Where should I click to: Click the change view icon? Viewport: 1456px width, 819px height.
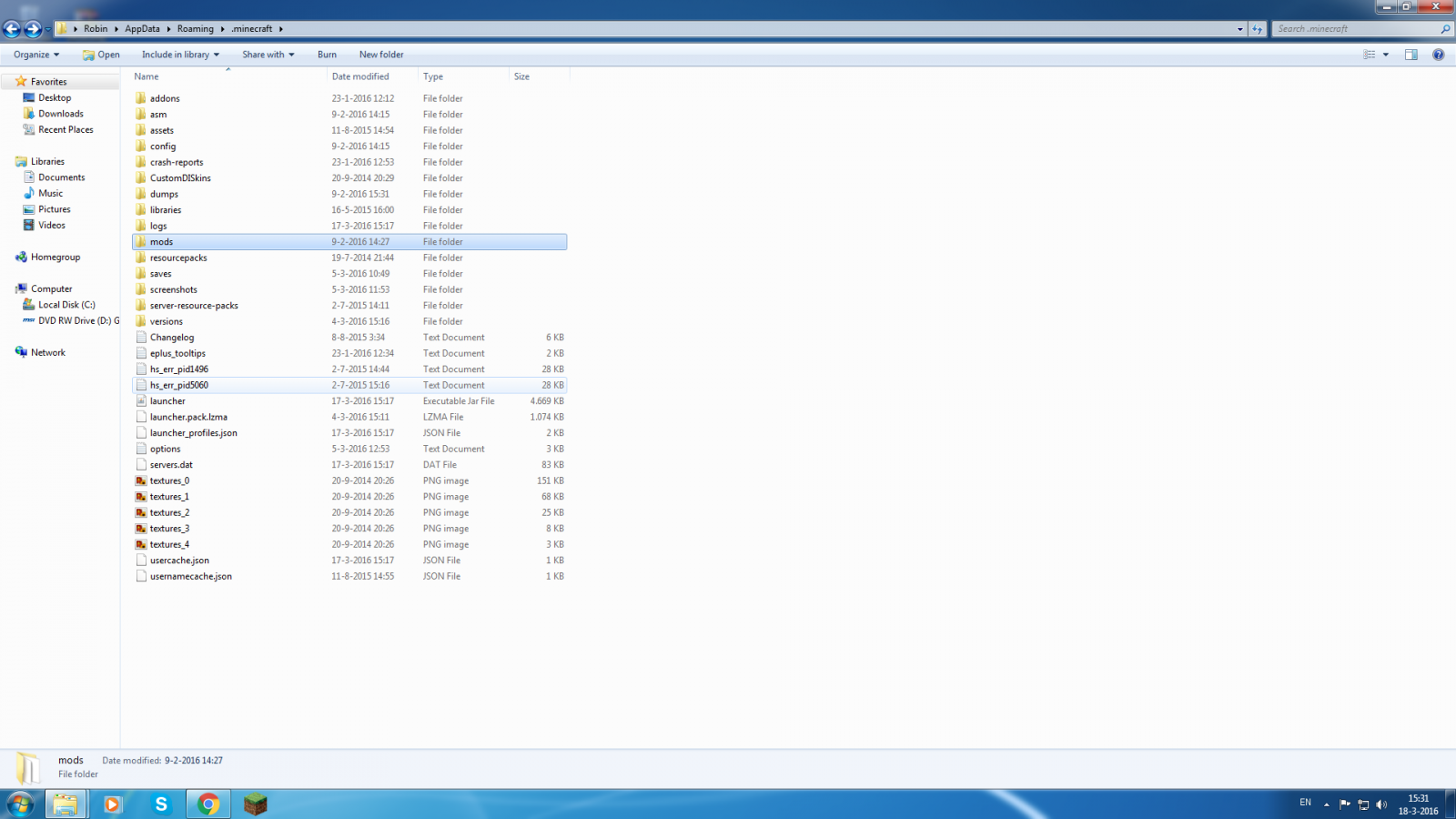[x=1370, y=55]
